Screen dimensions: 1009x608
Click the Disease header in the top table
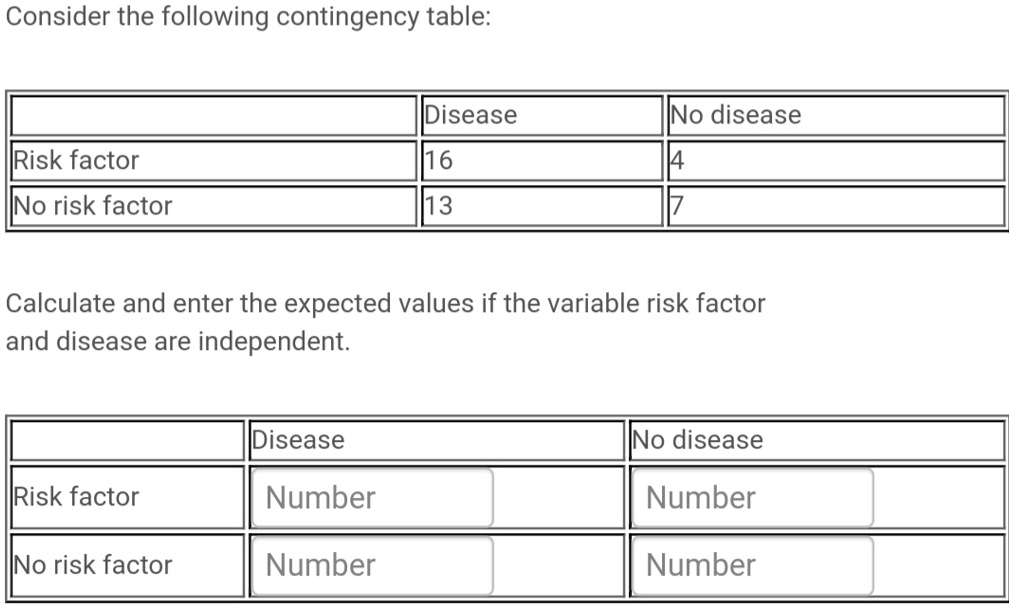(x=469, y=115)
